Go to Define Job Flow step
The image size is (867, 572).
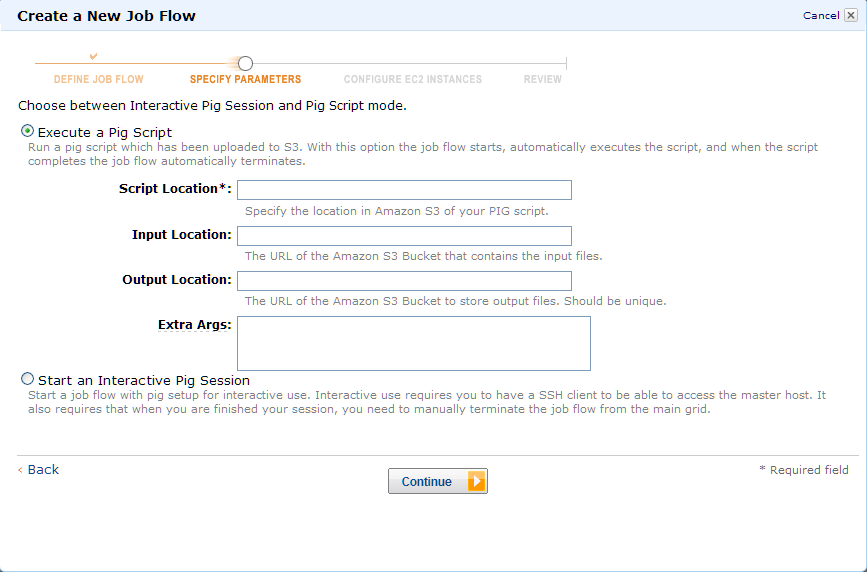pyautogui.click(x=98, y=79)
